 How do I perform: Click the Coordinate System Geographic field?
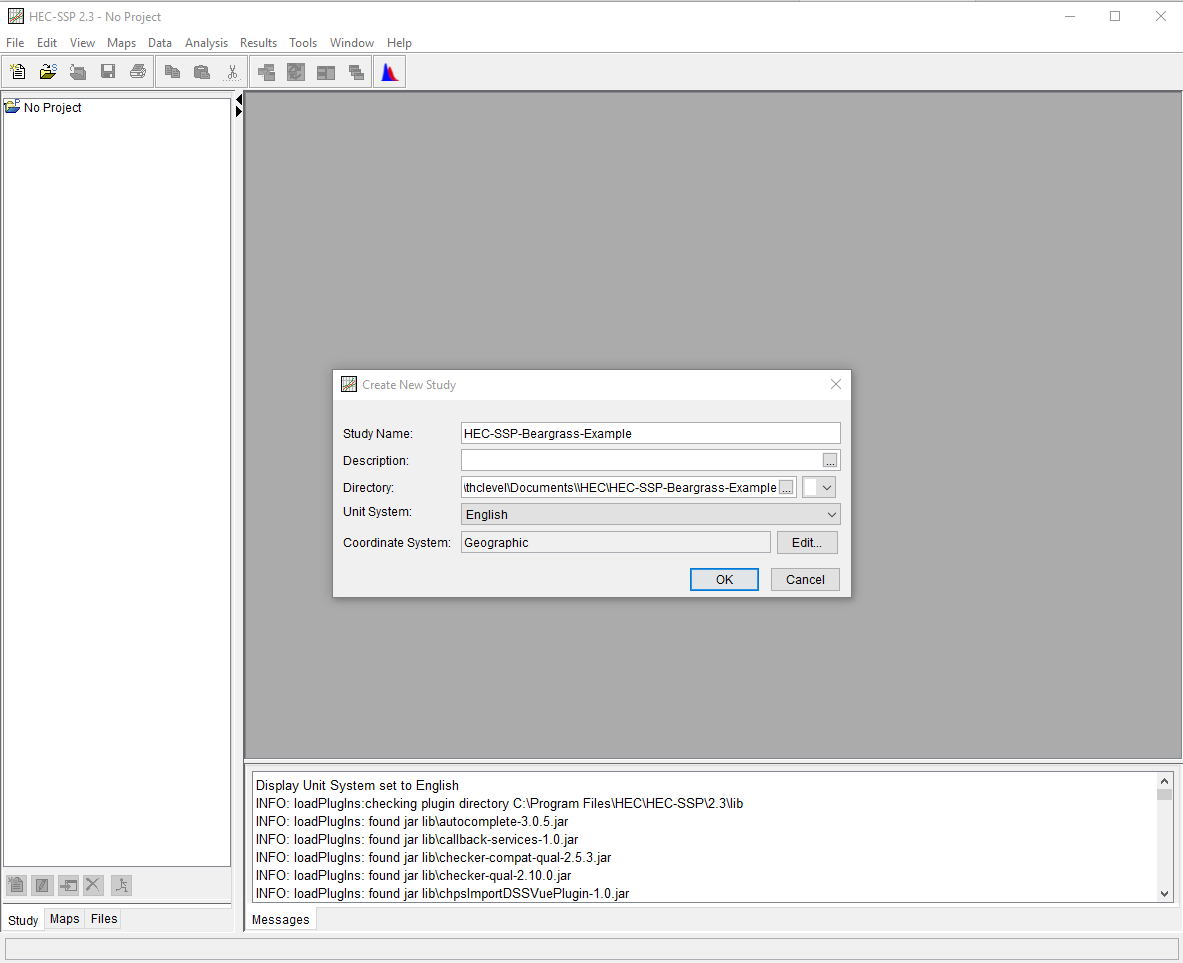(616, 543)
